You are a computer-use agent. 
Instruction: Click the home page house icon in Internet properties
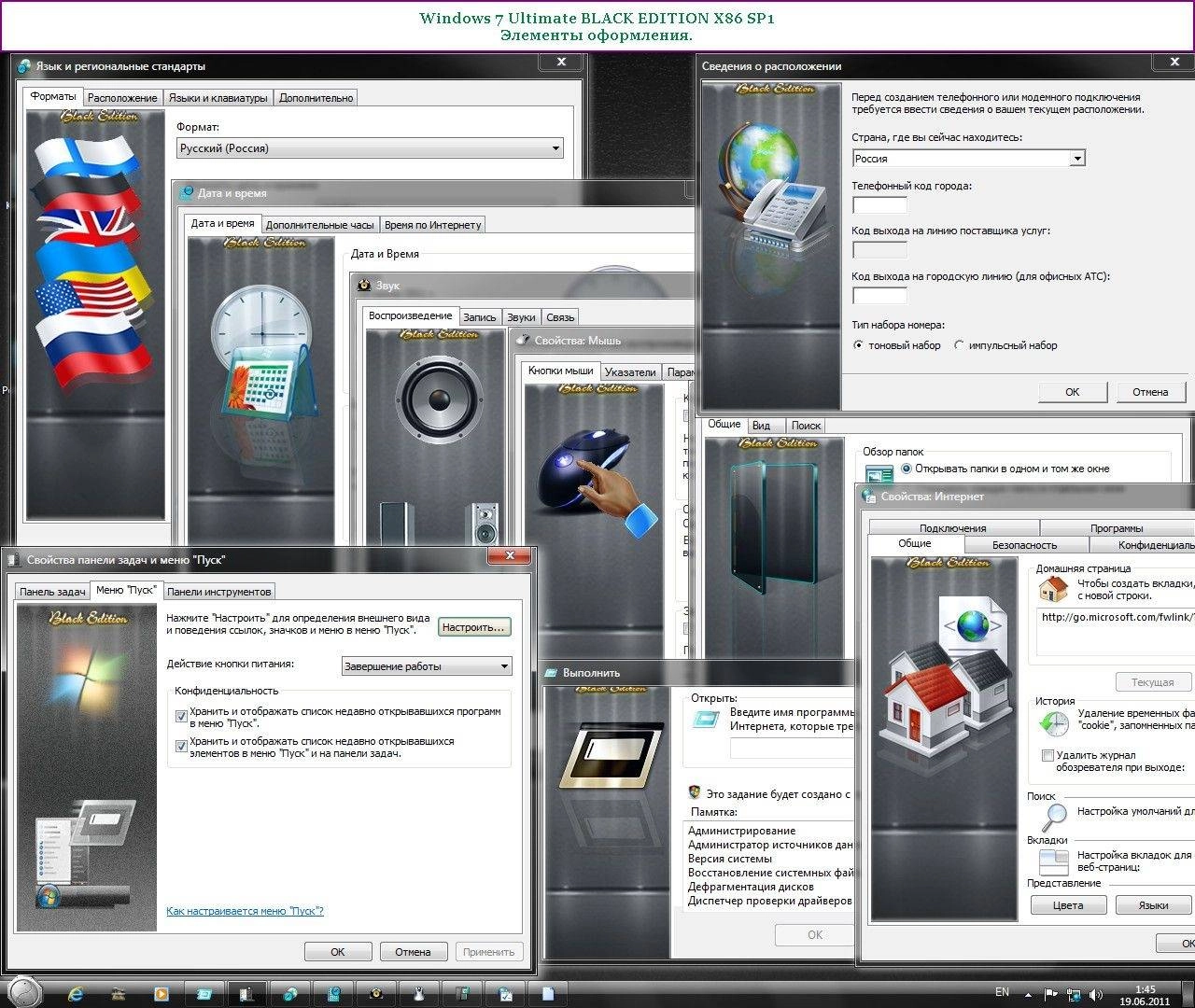[x=1053, y=589]
